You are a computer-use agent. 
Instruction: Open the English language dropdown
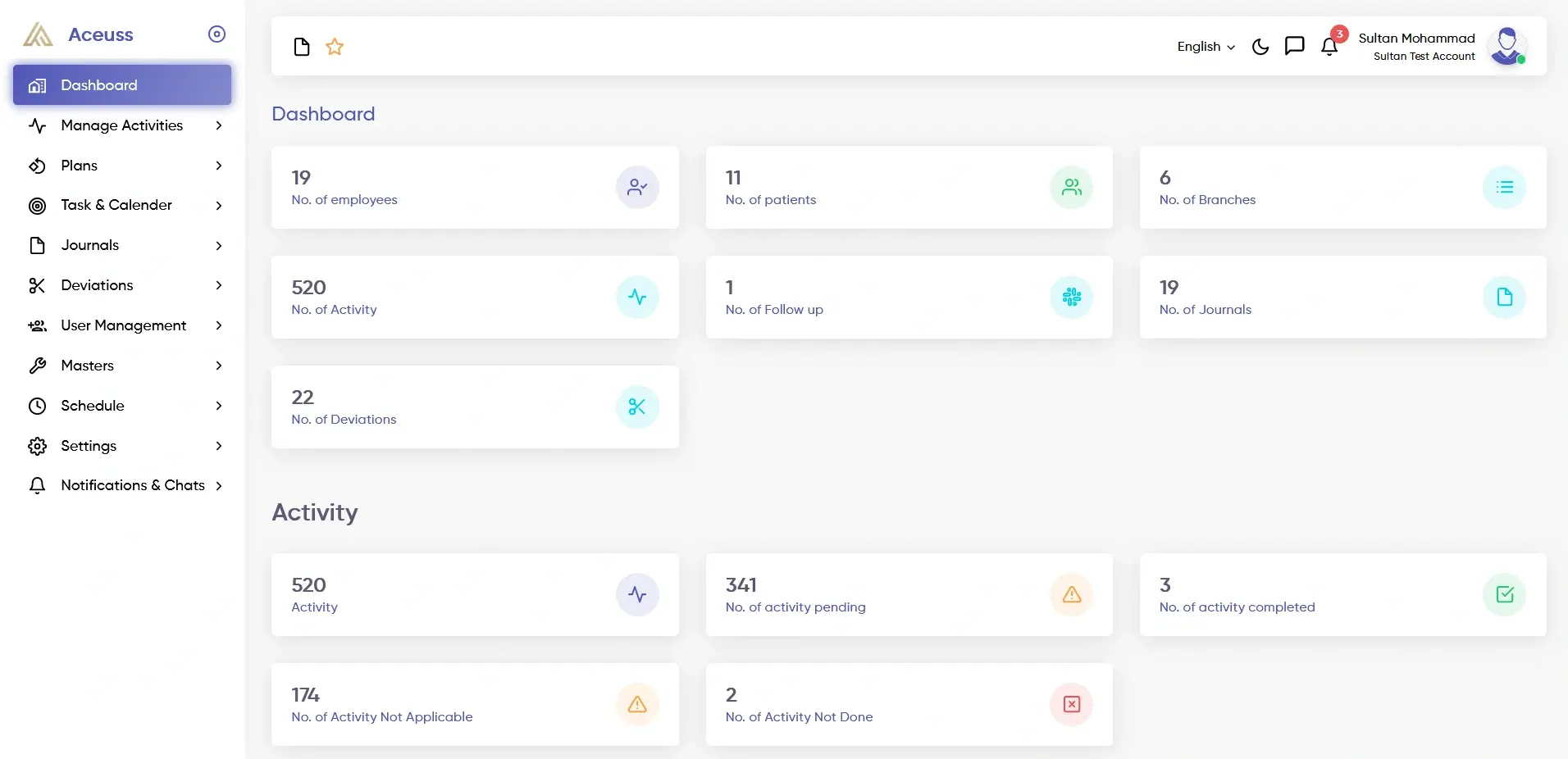click(1205, 47)
